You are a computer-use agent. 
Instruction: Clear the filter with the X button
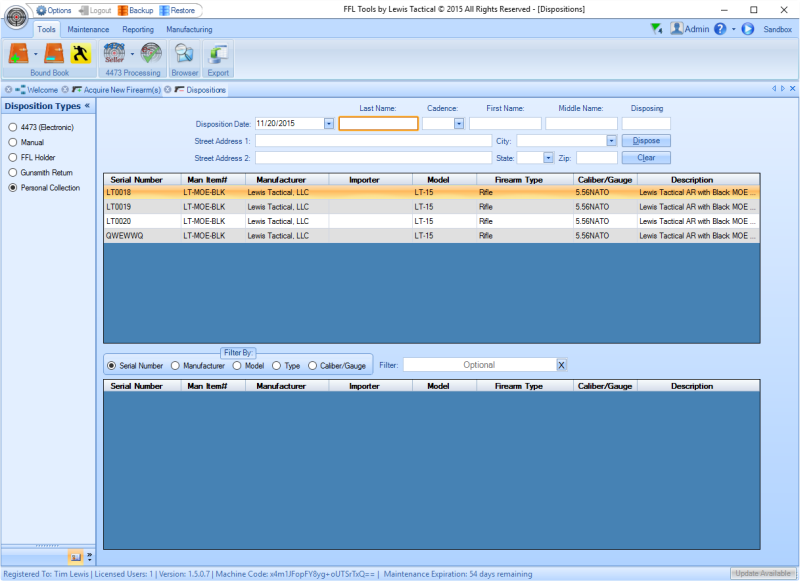[x=561, y=365]
